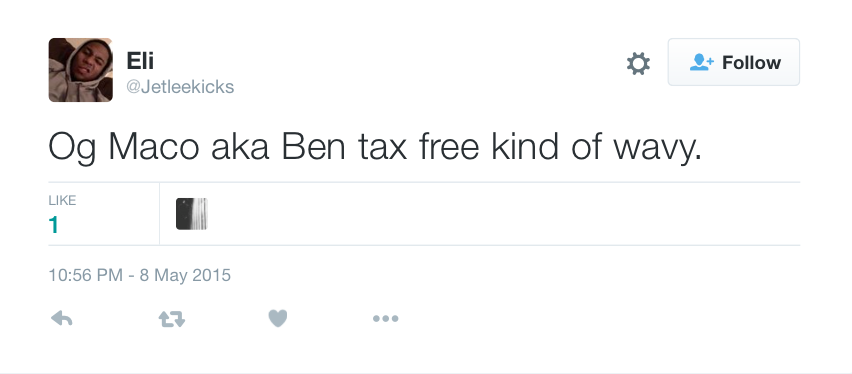The width and height of the screenshot is (852, 374).
Task: Follow the user Eli
Action: pyautogui.click(x=734, y=62)
